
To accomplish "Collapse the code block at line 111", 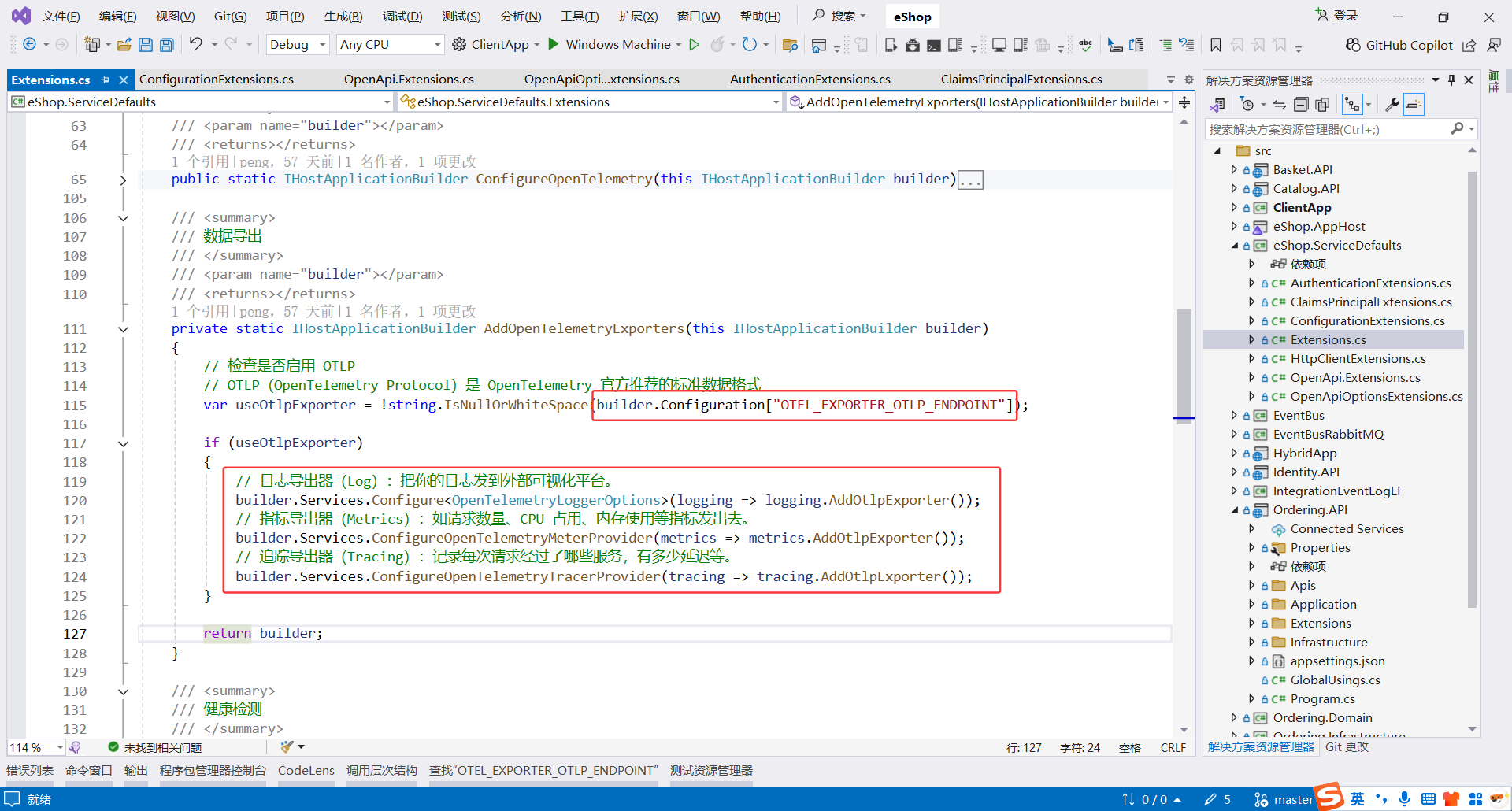I will [124, 329].
